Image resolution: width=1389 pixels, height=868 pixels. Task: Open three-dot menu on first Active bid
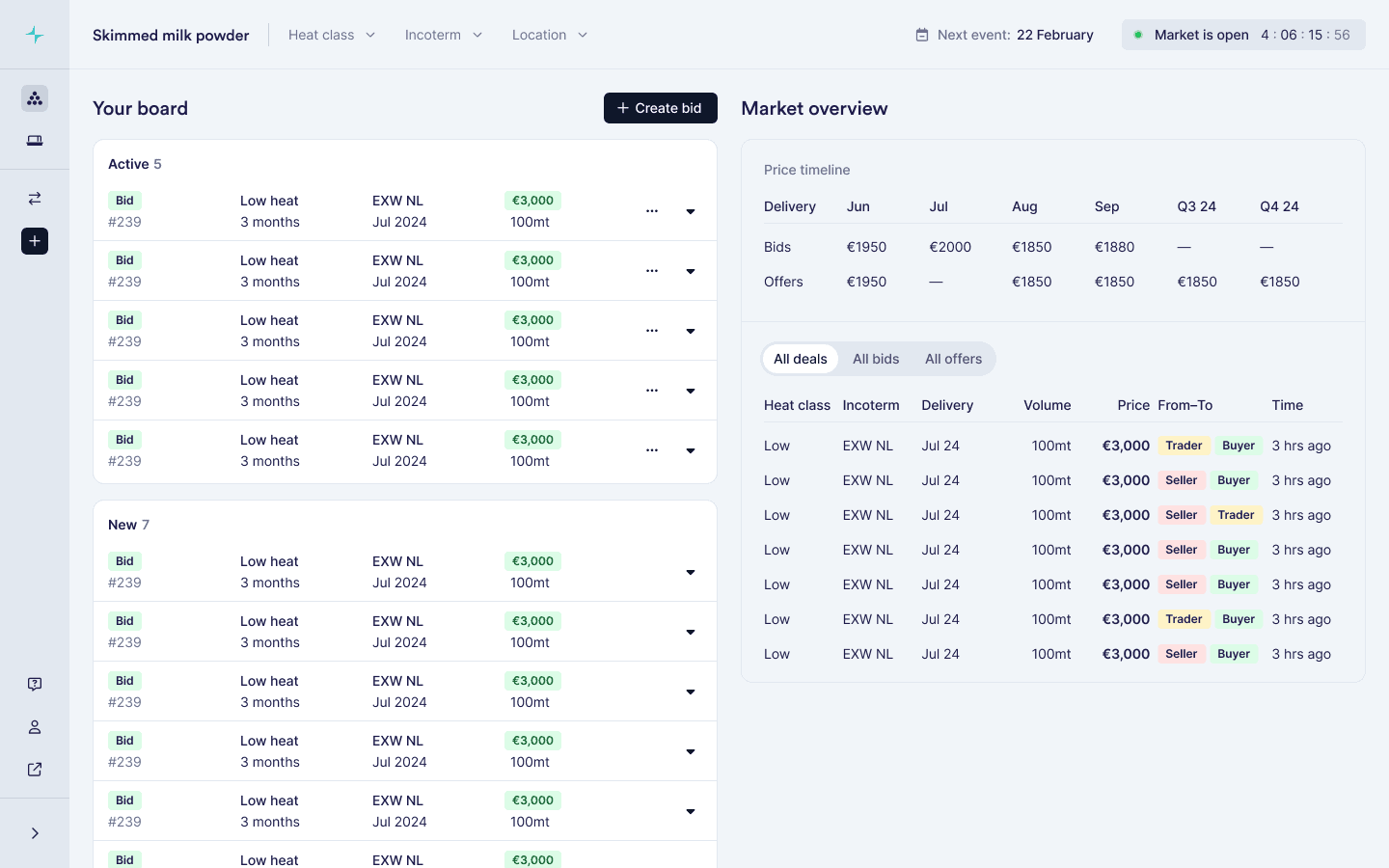point(652,211)
